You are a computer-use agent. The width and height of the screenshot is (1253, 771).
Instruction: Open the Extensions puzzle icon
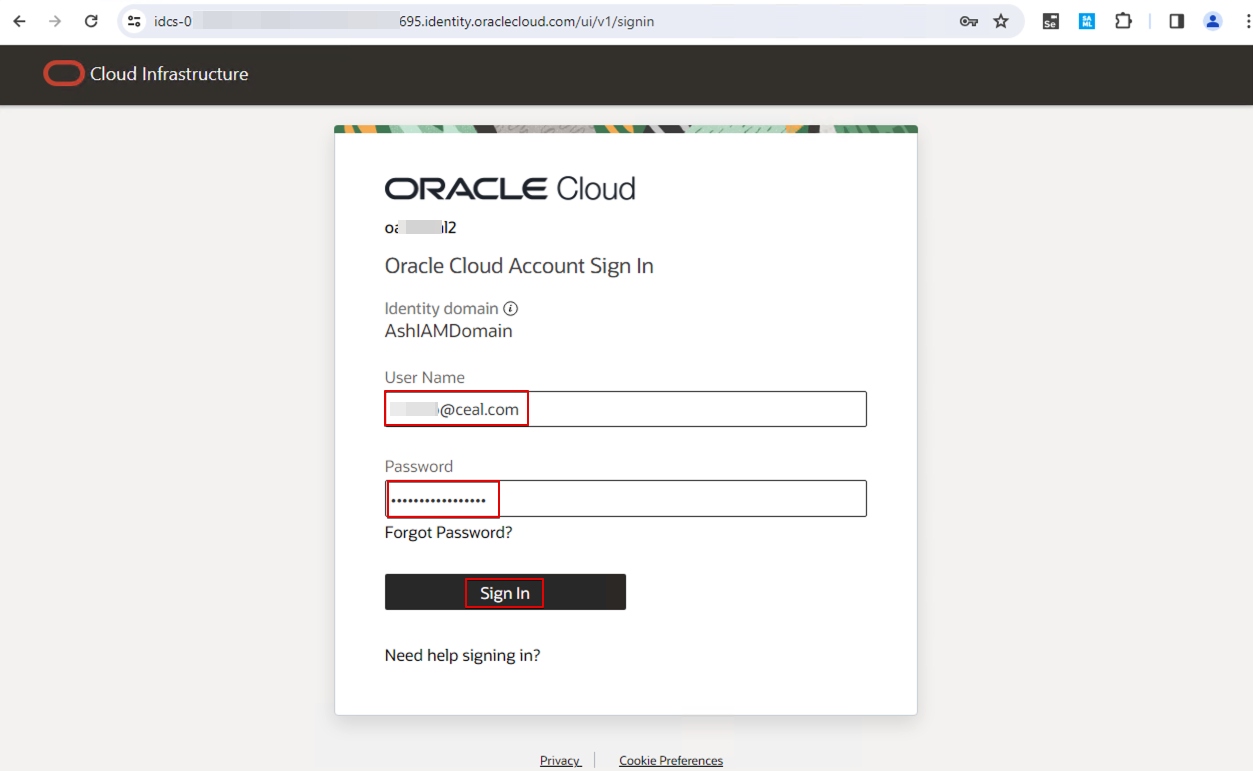click(1123, 21)
